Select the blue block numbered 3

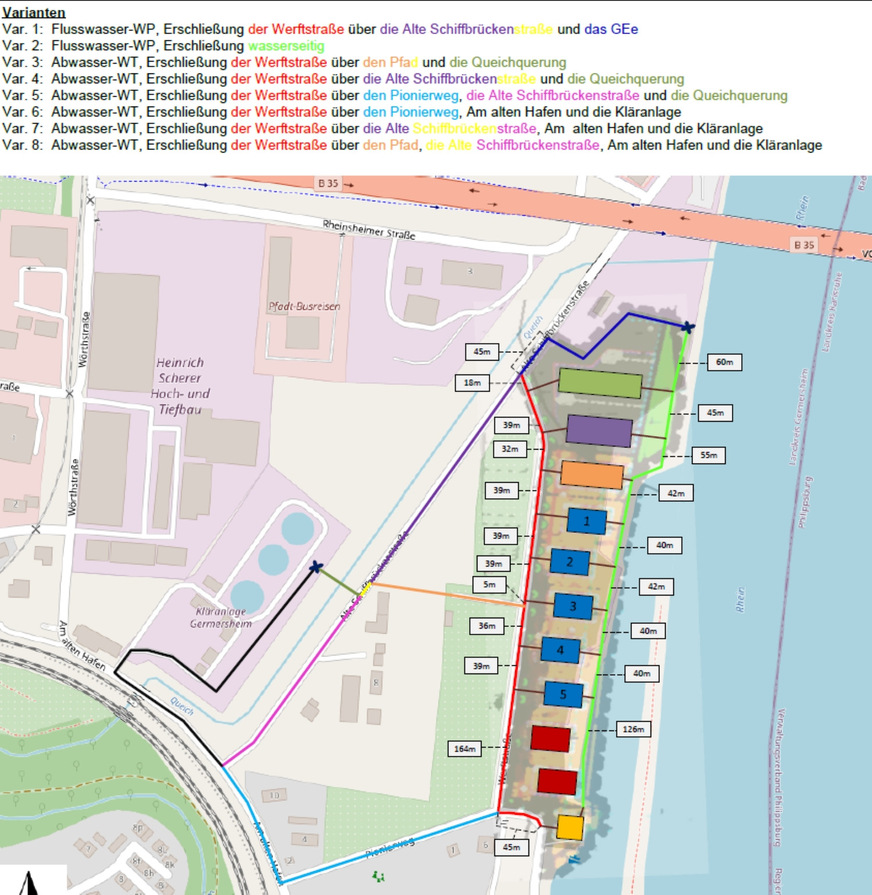[x=572, y=606]
